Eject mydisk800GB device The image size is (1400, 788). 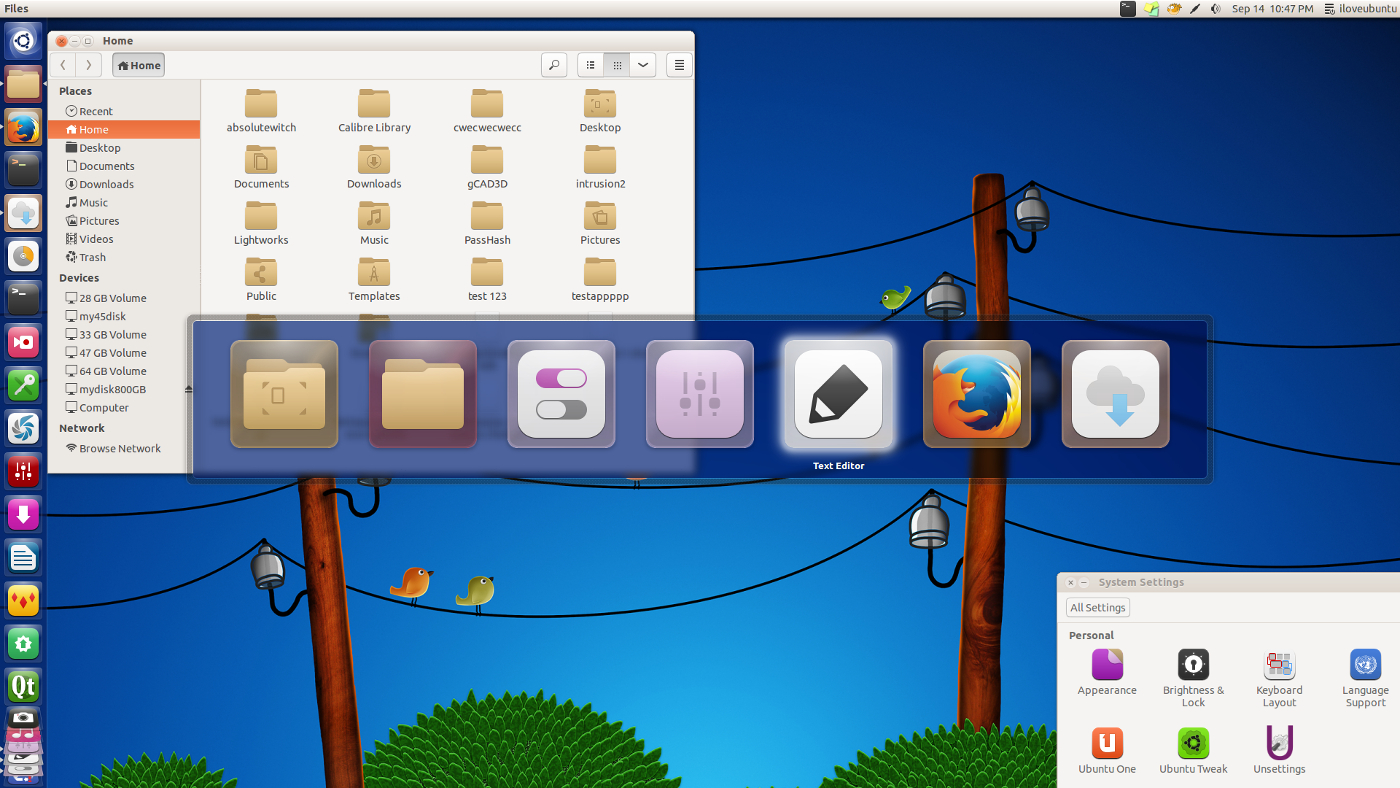pos(189,389)
